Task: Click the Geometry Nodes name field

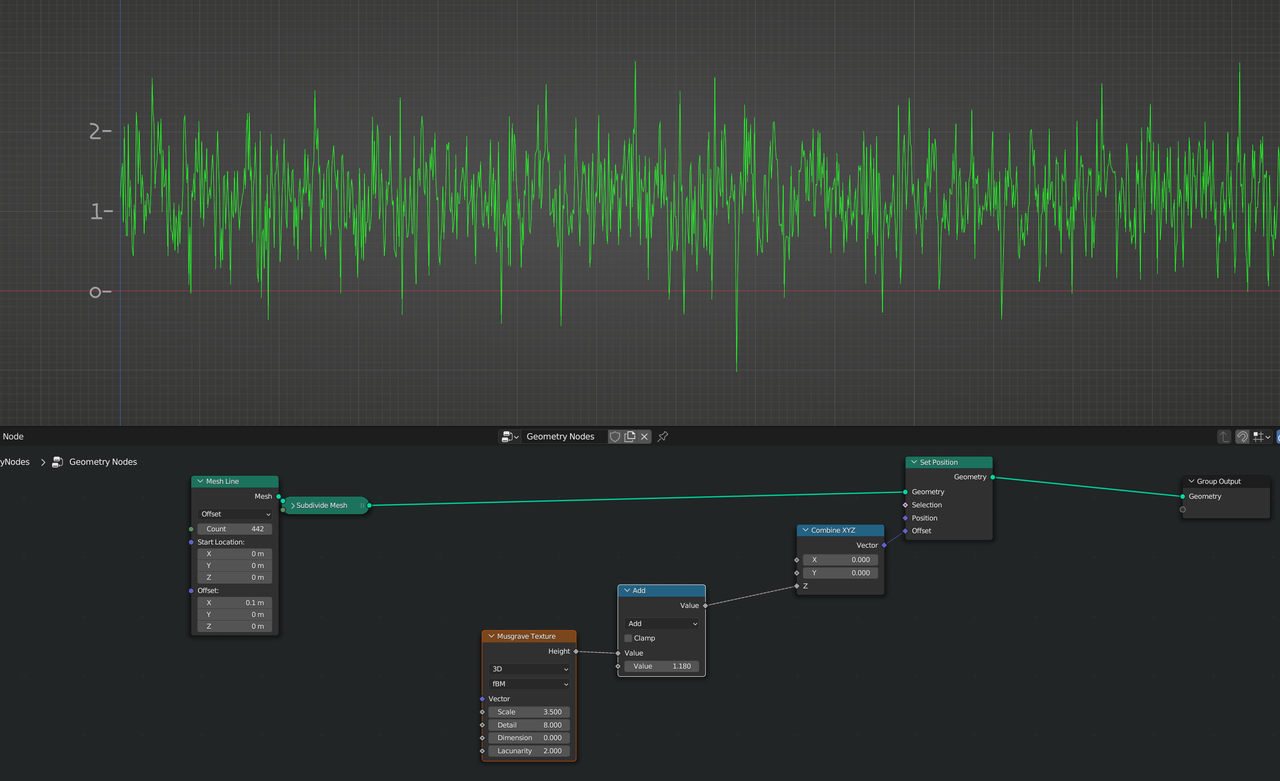Action: (x=561, y=437)
